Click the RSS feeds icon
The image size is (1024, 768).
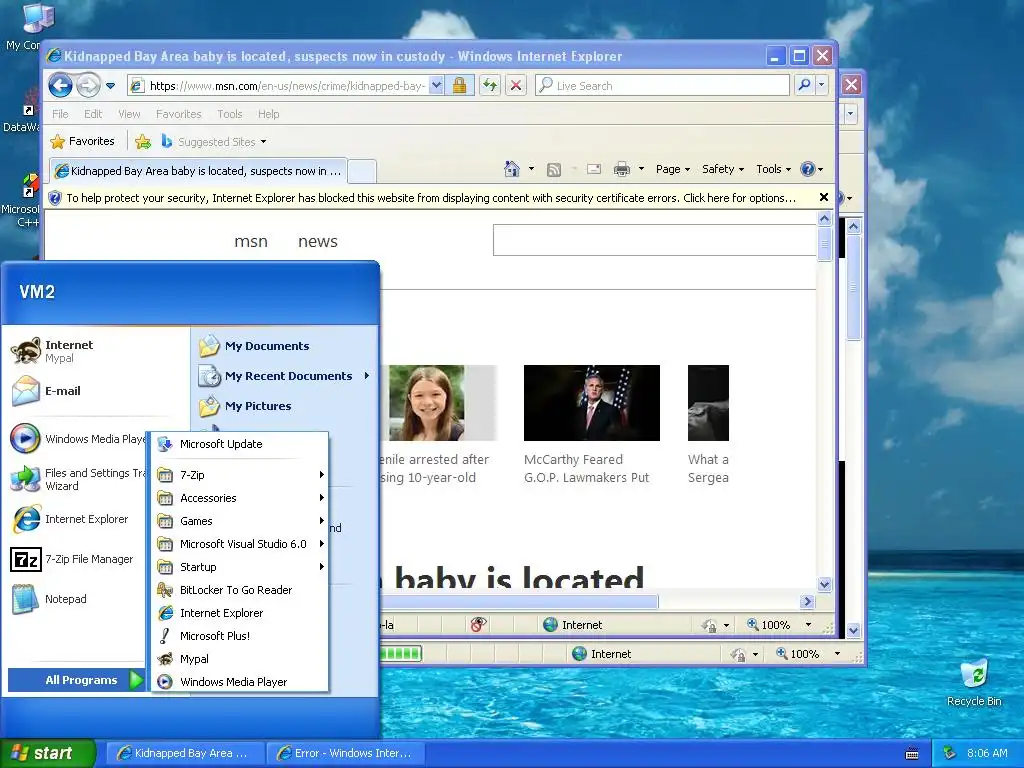[554, 170]
